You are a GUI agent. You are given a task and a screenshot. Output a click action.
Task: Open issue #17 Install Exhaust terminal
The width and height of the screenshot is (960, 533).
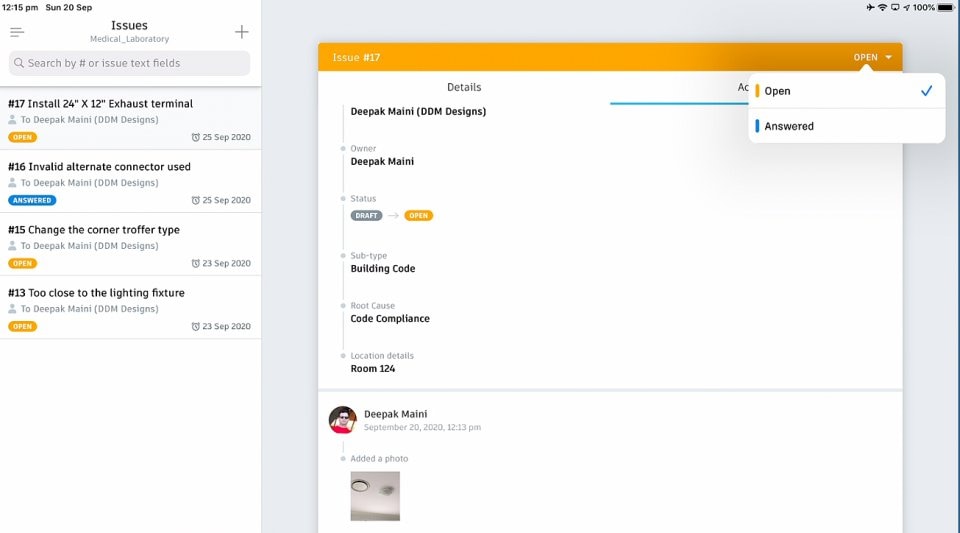pyautogui.click(x=130, y=119)
